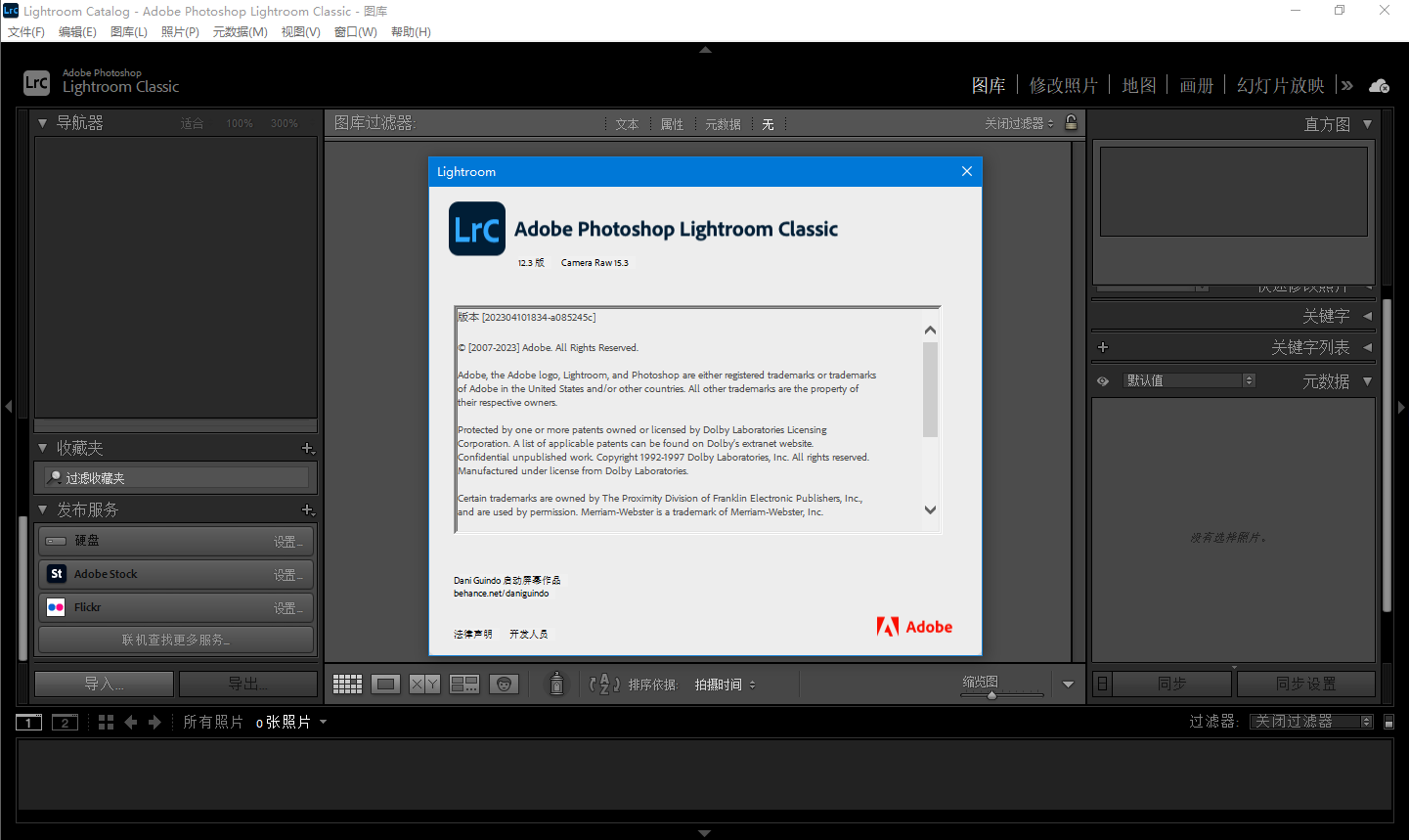Open people face view icon

(504, 685)
